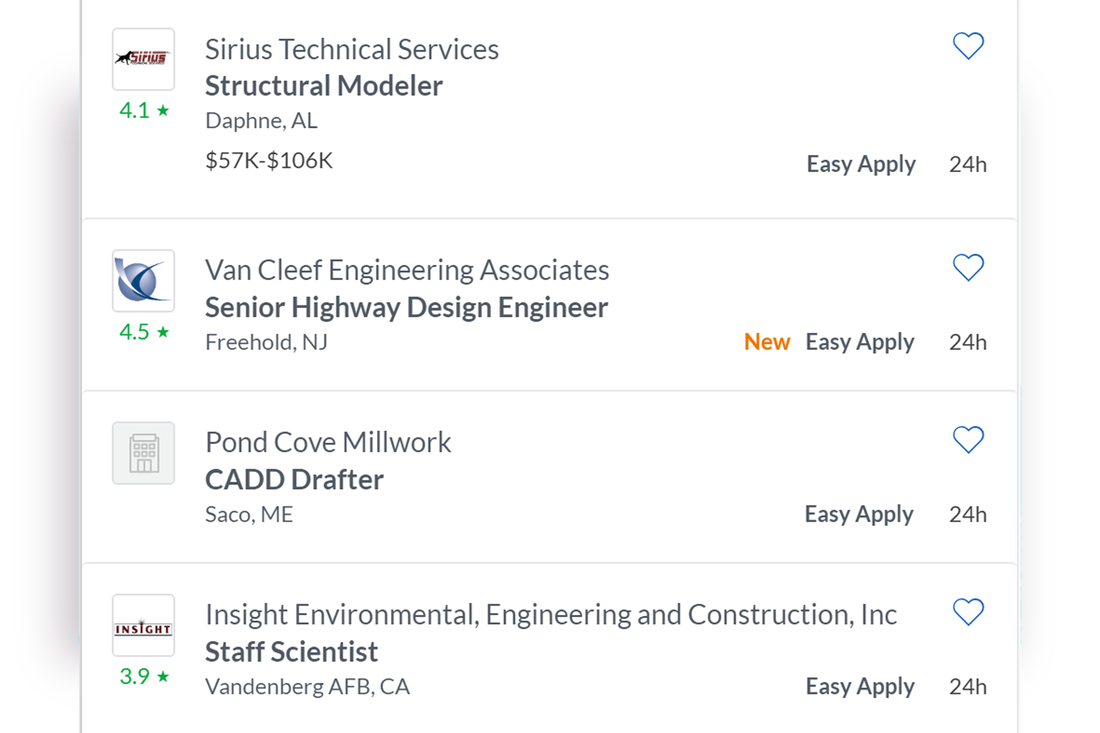Click the Sirius Technical Services logo
Viewport: 1100px width, 733px height.
tap(143, 59)
